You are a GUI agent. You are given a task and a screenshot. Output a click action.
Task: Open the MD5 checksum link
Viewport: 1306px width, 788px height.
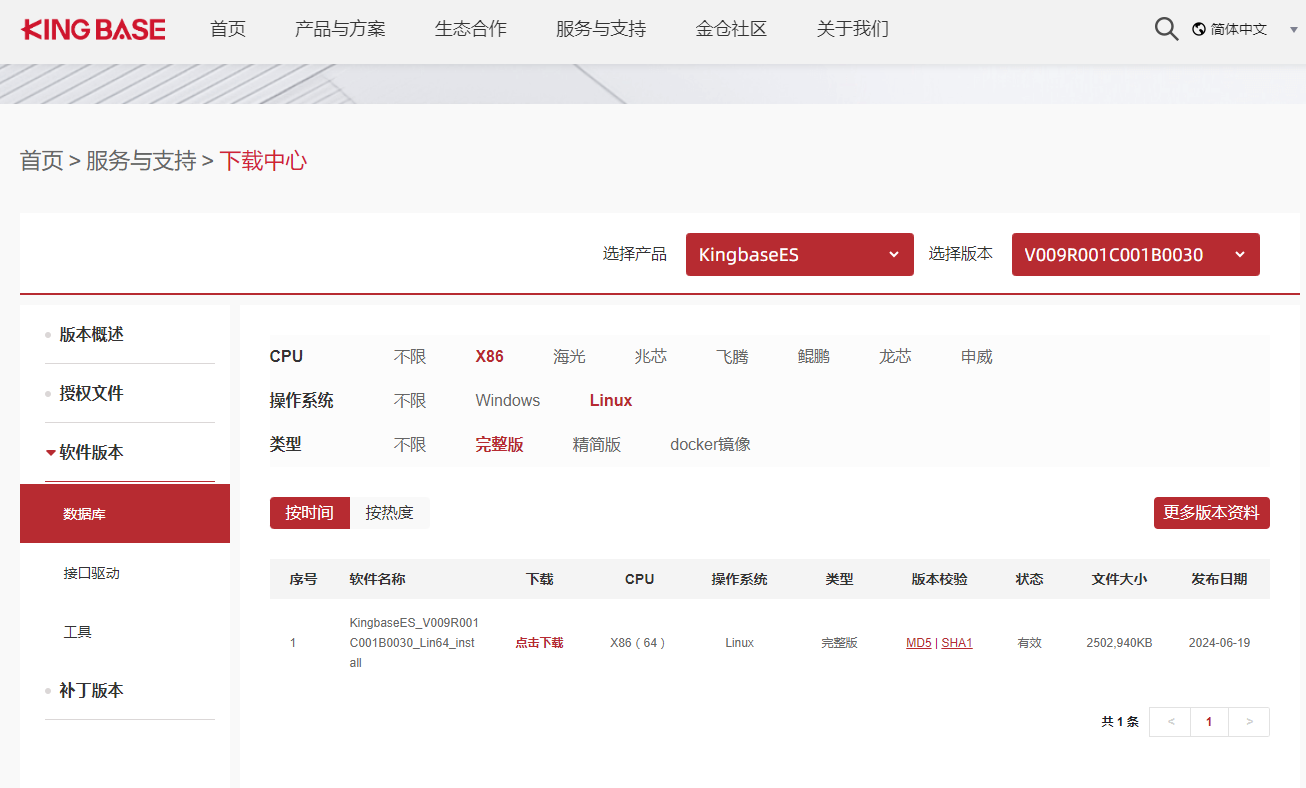[x=918, y=643]
